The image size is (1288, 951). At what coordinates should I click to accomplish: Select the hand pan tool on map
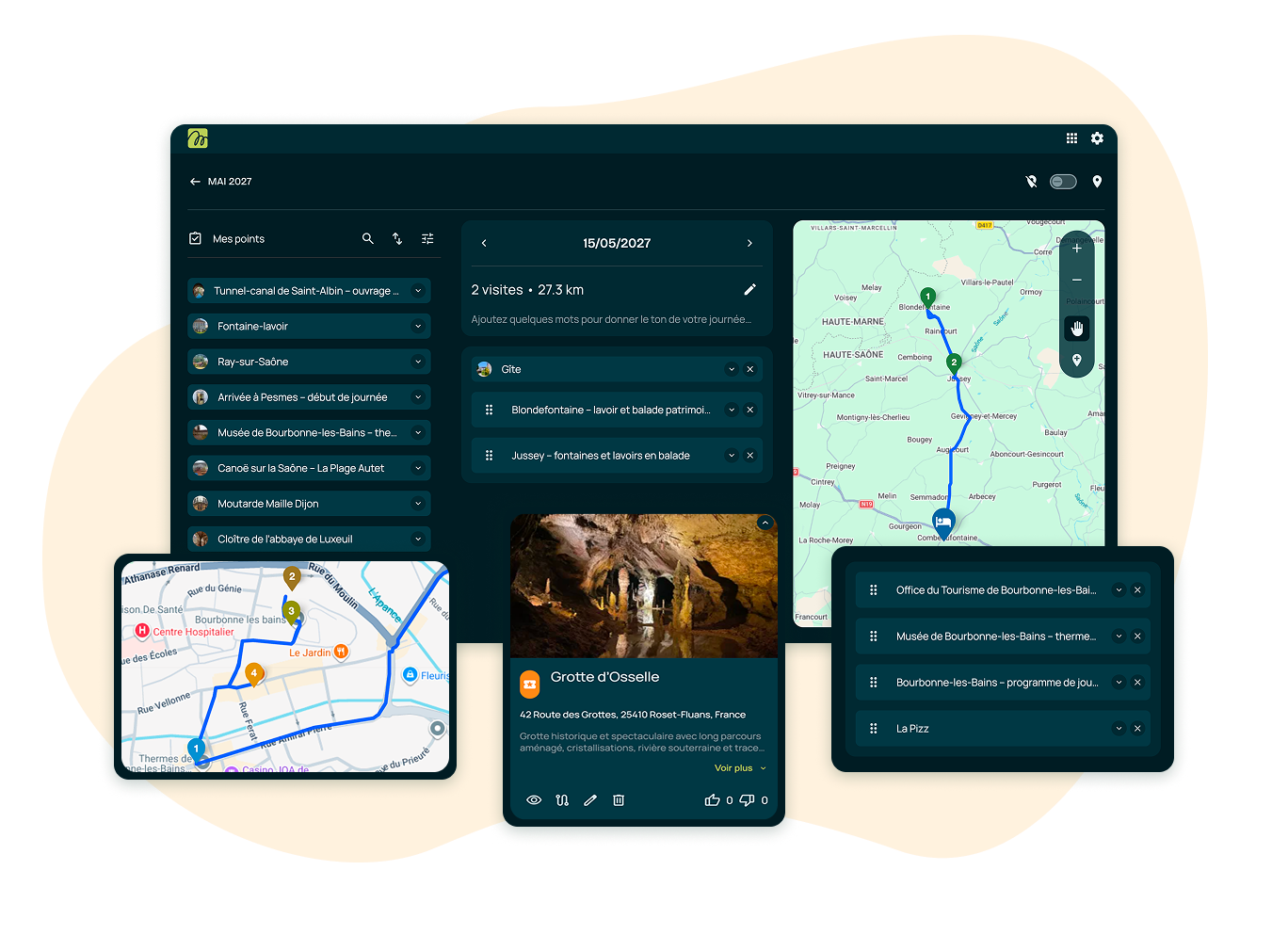[x=1077, y=328]
